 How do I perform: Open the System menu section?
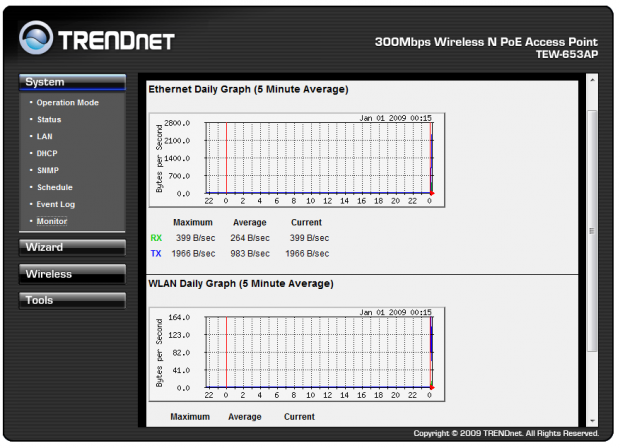(72, 82)
